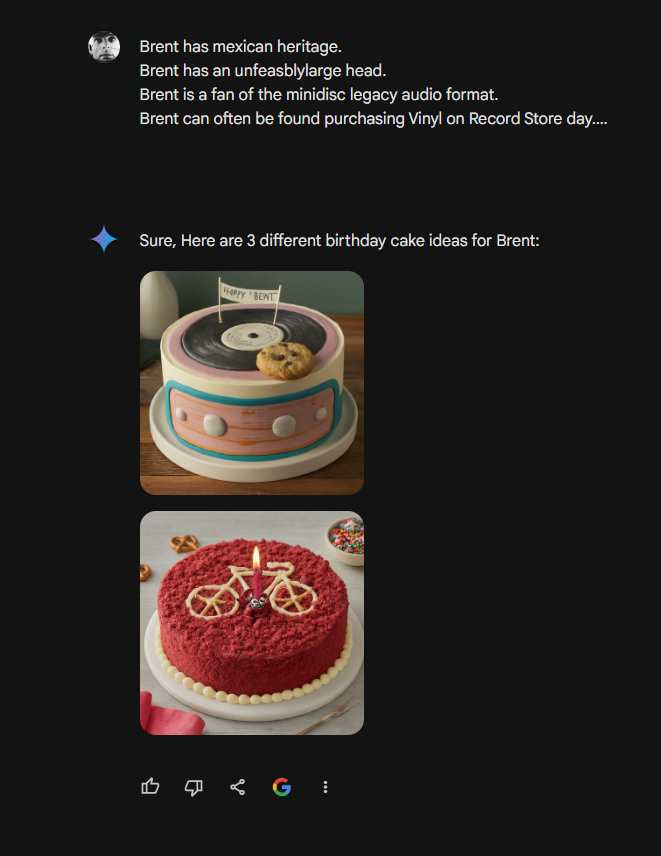Click the Record Store day prompt line
The image size is (661, 856).
373,118
